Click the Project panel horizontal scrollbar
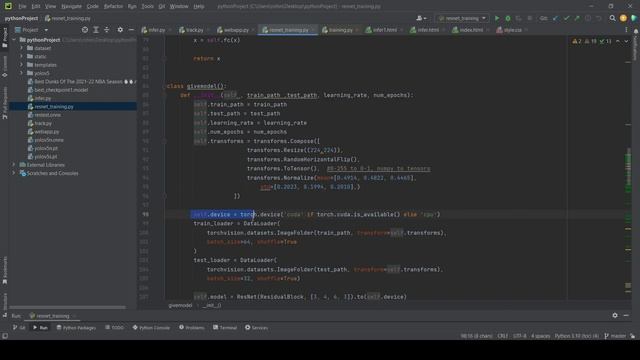Screen dimensions: 640x360 coord(68,307)
